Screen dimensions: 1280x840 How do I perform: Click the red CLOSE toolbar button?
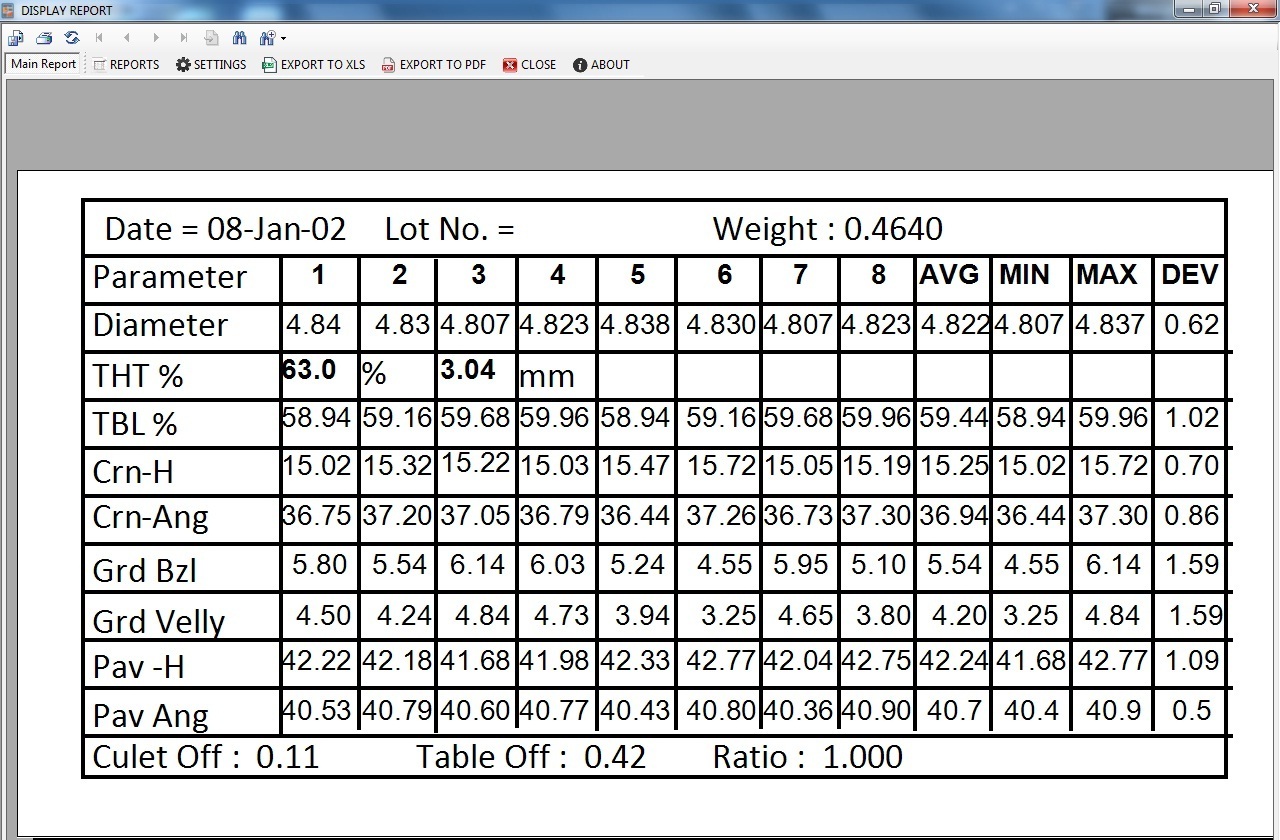pyautogui.click(x=530, y=64)
